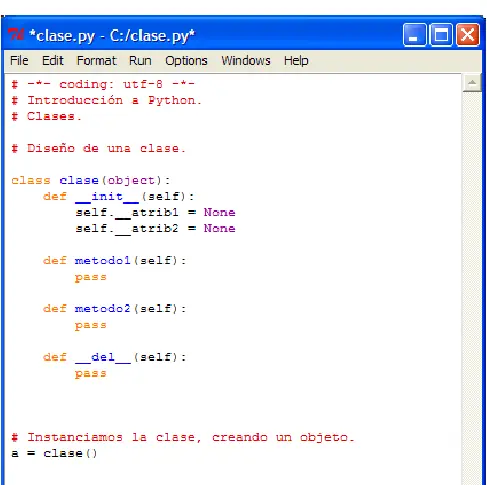Click the line 'a = clase()'

tap(54, 453)
